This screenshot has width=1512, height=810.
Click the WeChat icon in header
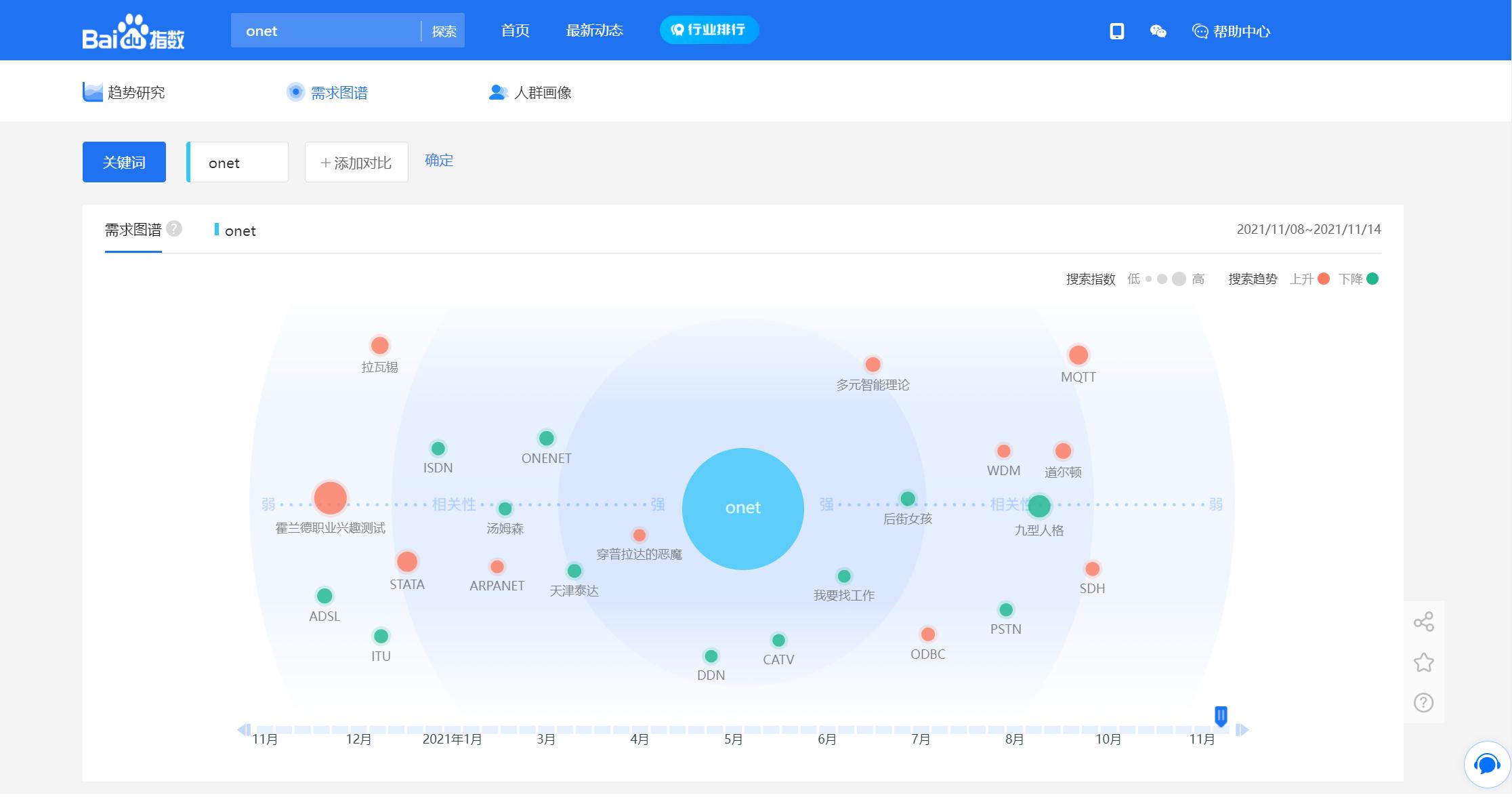point(1158,31)
